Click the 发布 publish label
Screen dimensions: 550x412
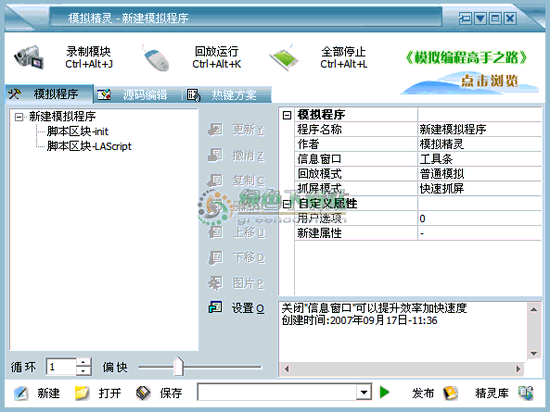423,393
